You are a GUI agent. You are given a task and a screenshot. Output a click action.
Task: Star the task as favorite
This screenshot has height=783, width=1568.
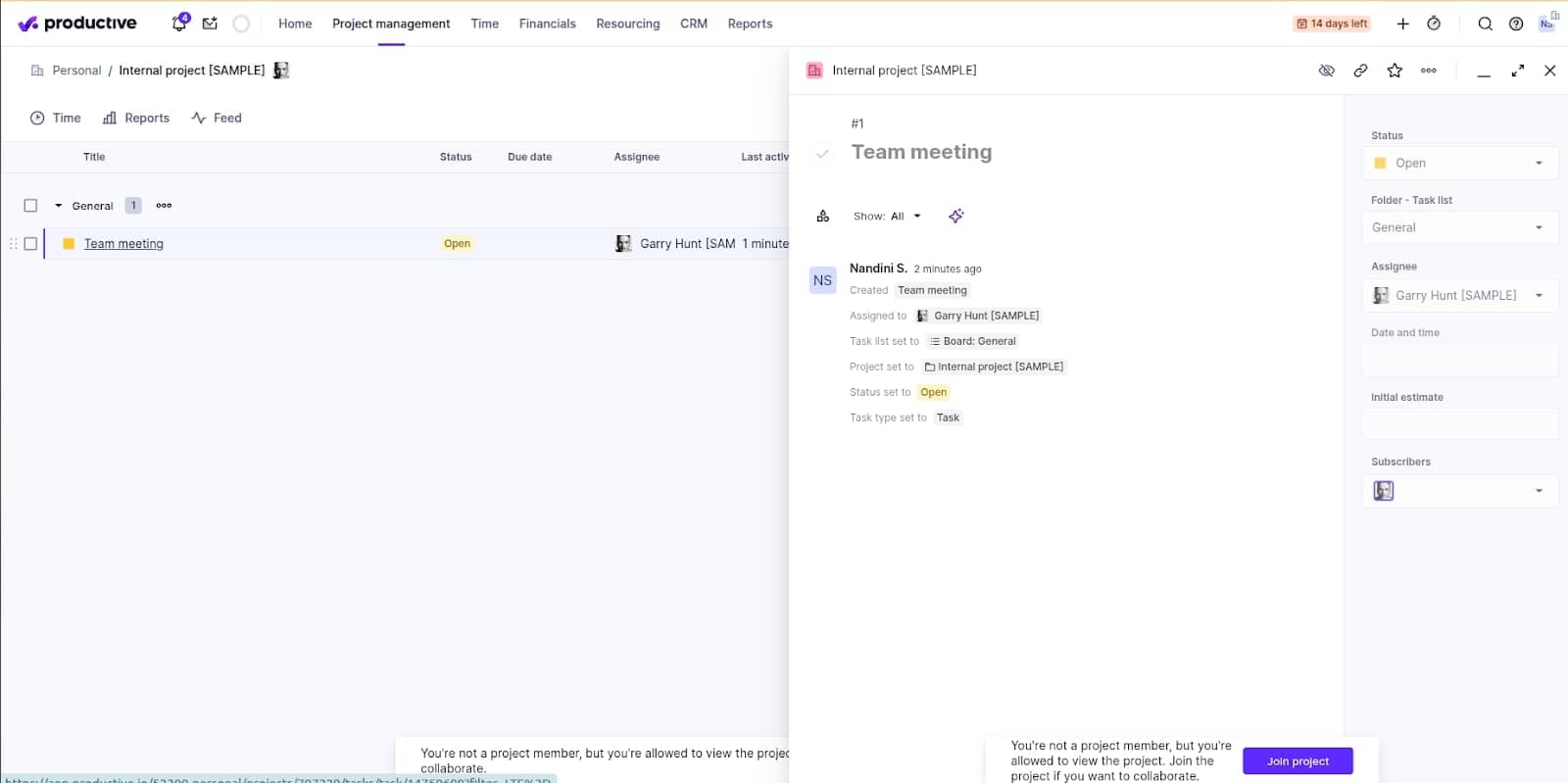[1395, 71]
